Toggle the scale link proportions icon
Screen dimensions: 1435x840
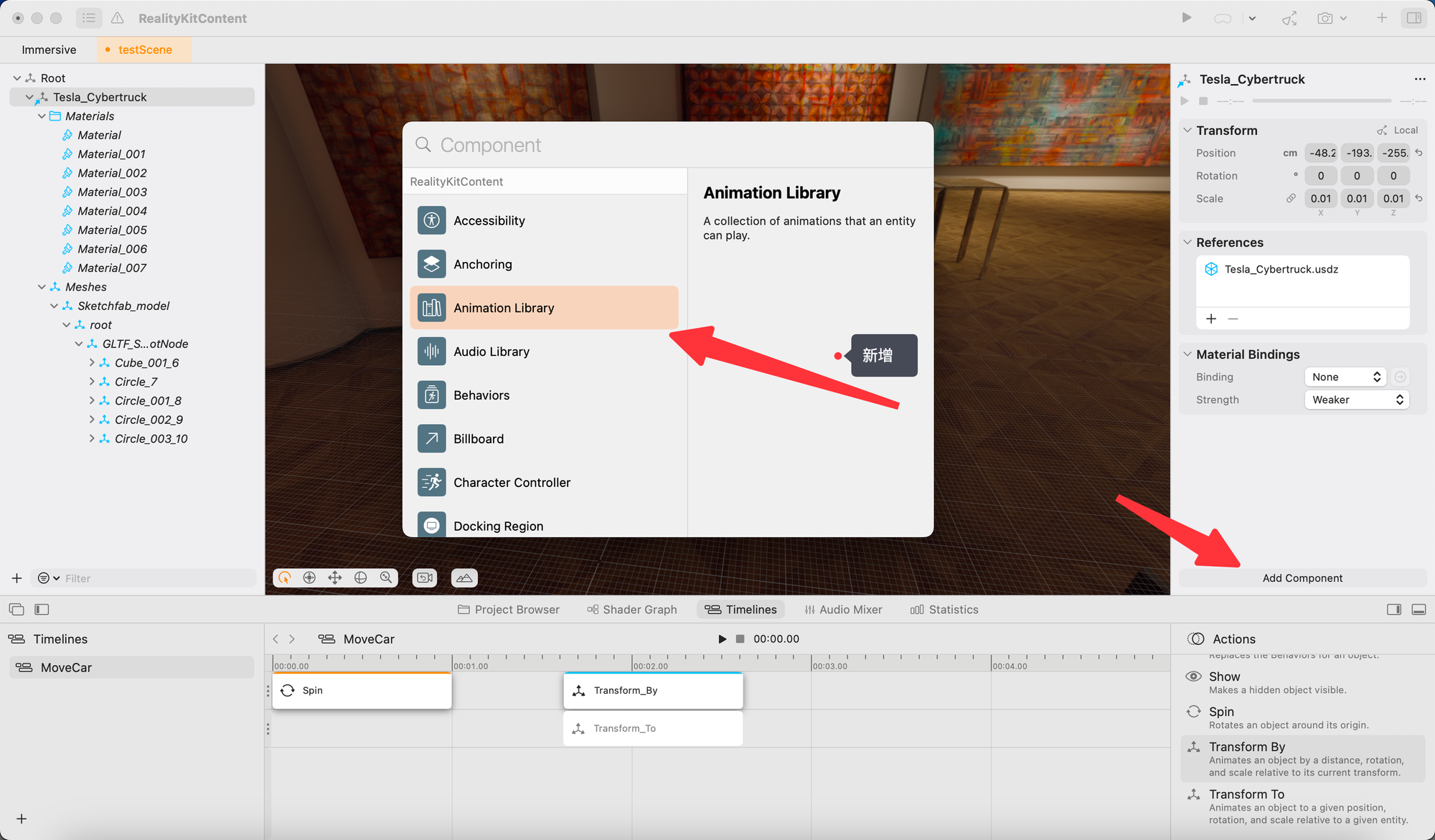tap(1291, 199)
